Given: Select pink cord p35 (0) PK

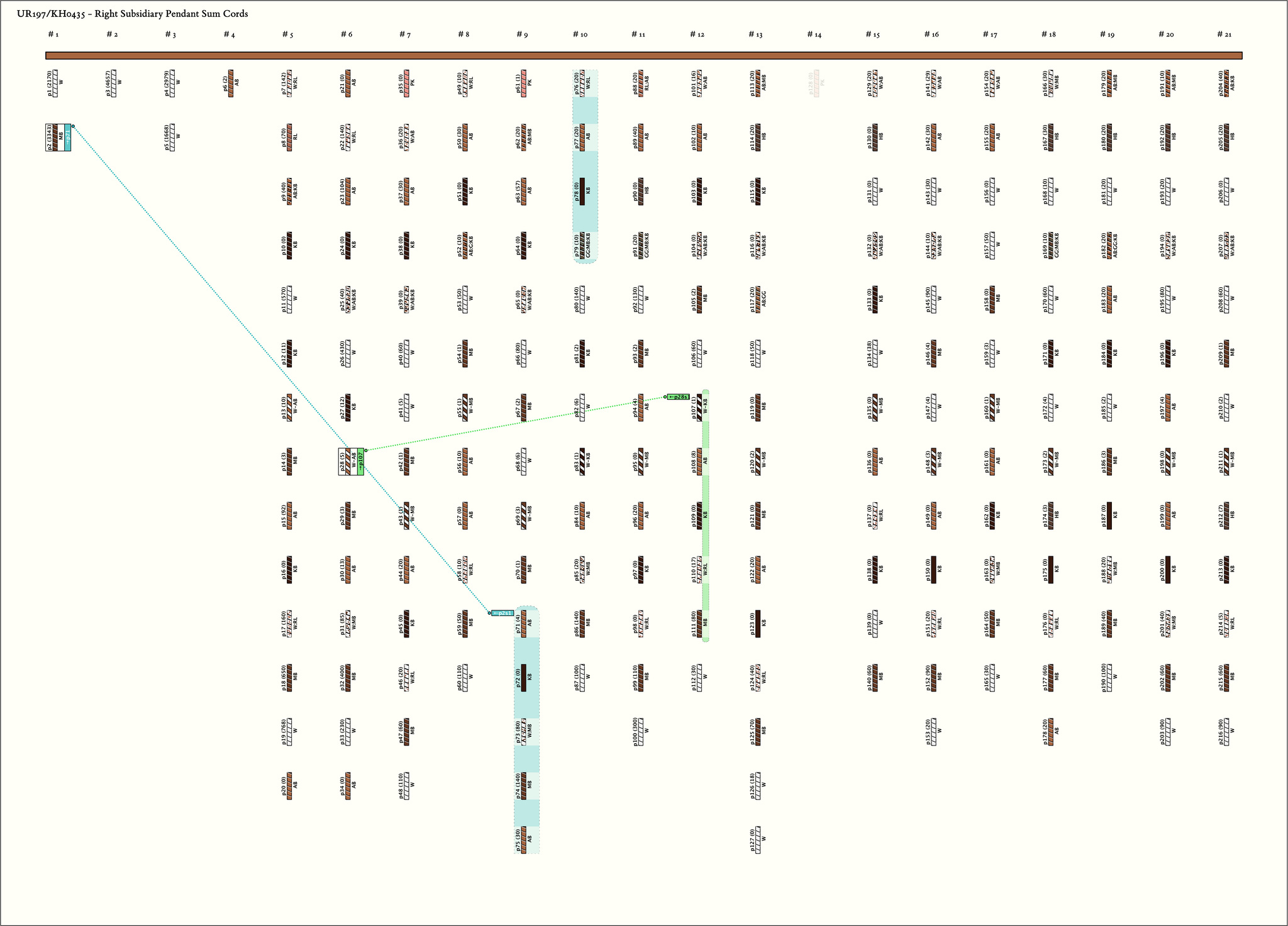Looking at the screenshot, I should [x=407, y=83].
